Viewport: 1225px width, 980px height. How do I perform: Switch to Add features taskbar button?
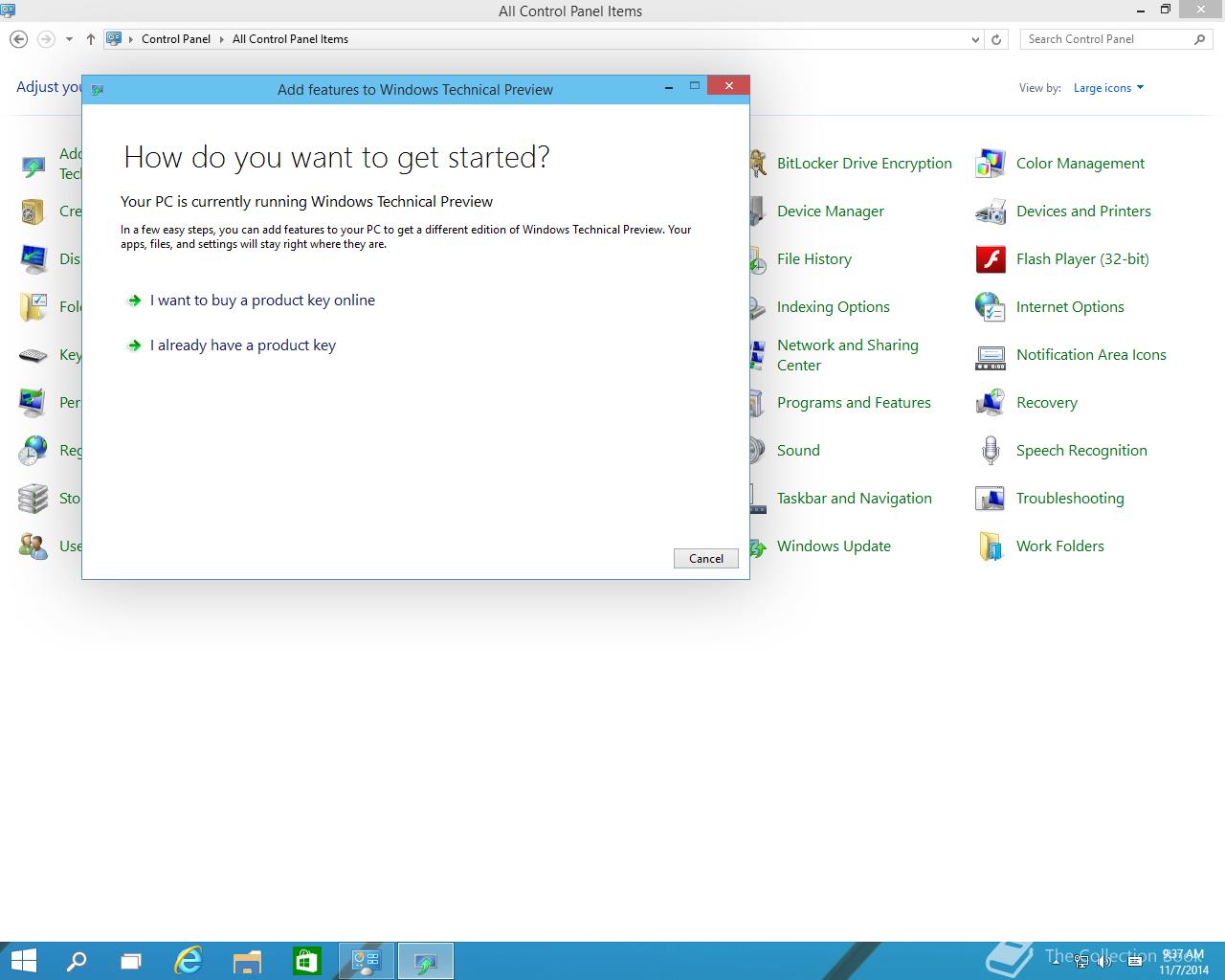pyautogui.click(x=425, y=961)
